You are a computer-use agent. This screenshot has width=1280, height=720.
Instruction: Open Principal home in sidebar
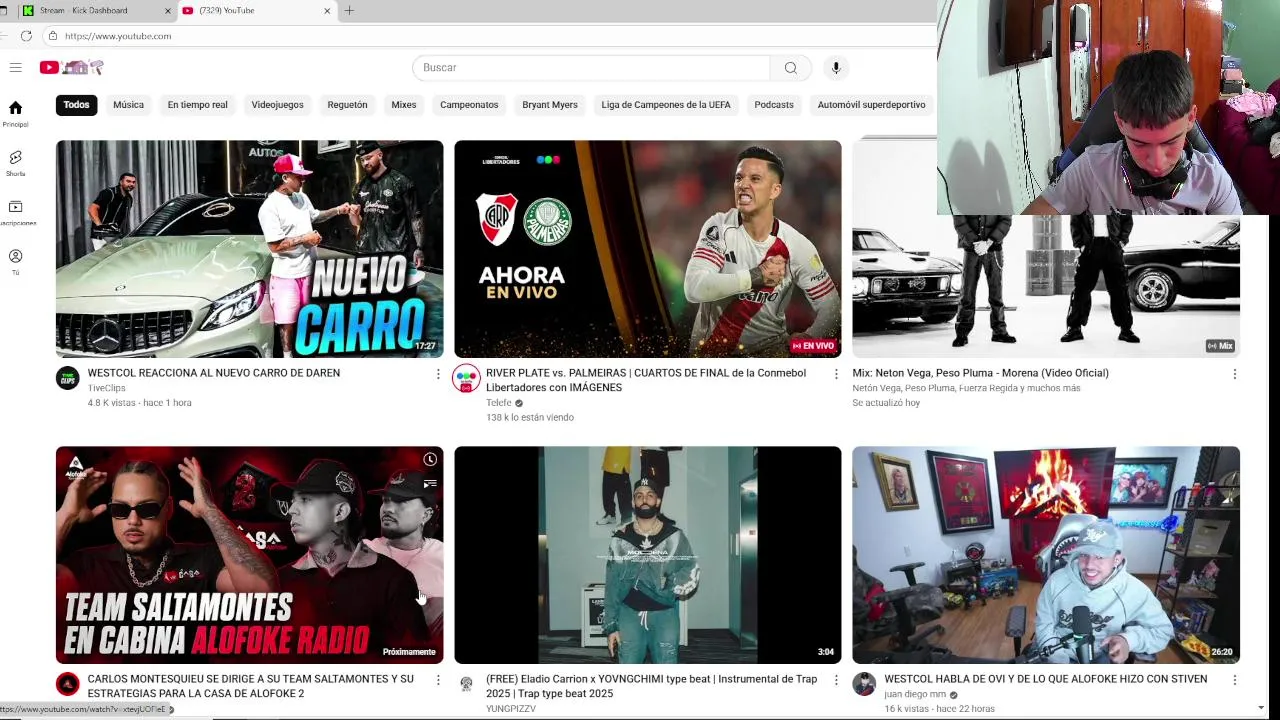point(15,114)
